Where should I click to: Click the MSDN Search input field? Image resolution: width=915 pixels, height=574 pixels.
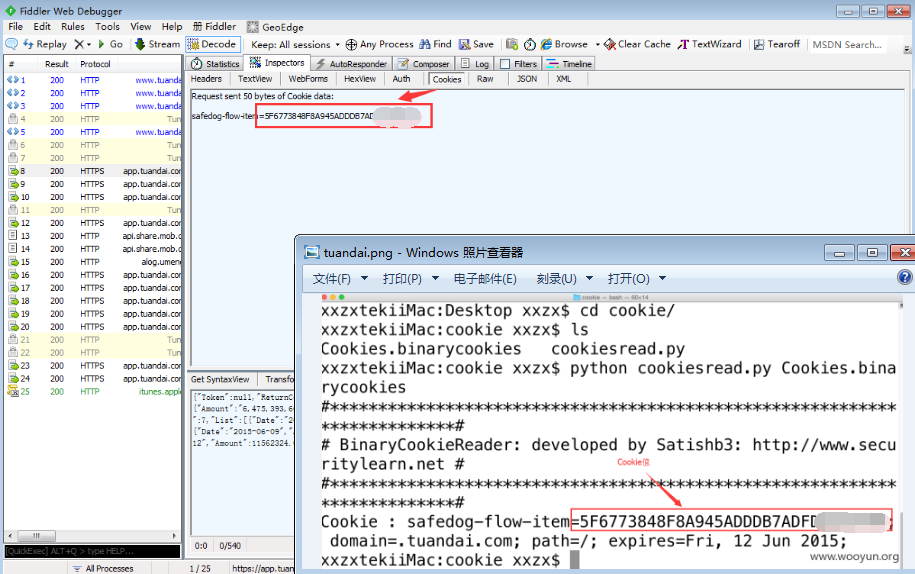click(848, 44)
